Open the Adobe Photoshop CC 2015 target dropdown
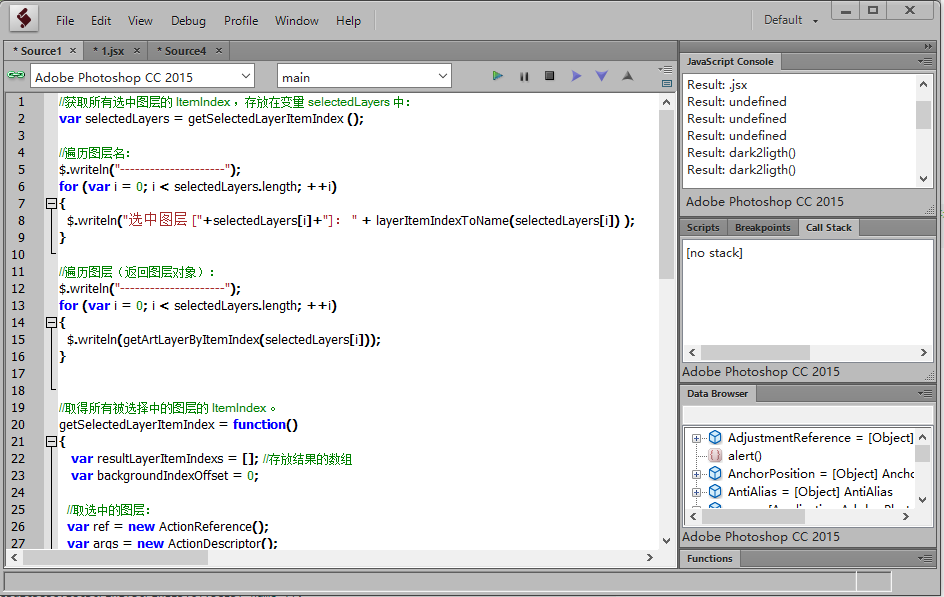The width and height of the screenshot is (944, 597). pos(142,76)
